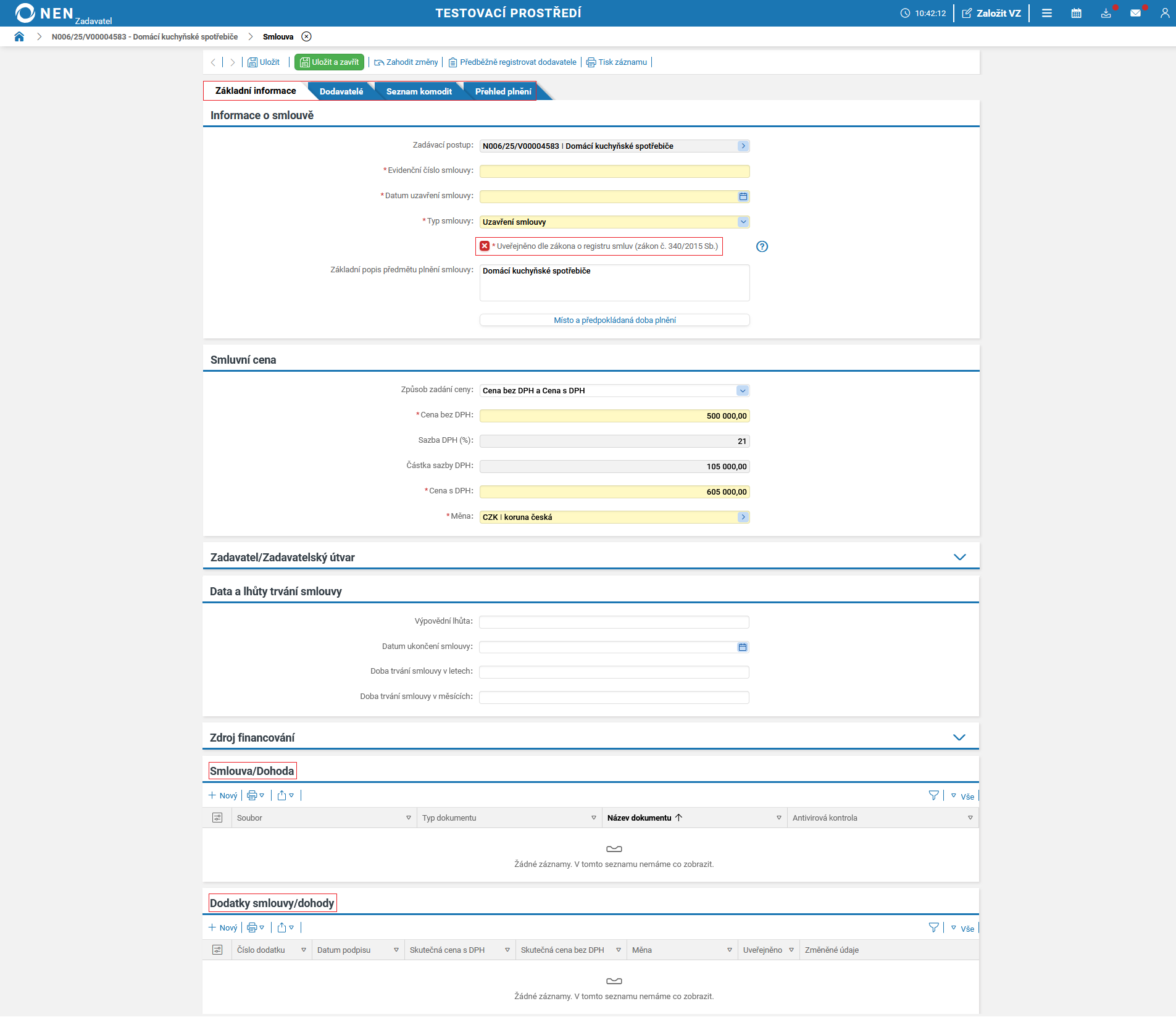Open the messages envelope icon
1176x1017 pixels.
(x=1136, y=13)
